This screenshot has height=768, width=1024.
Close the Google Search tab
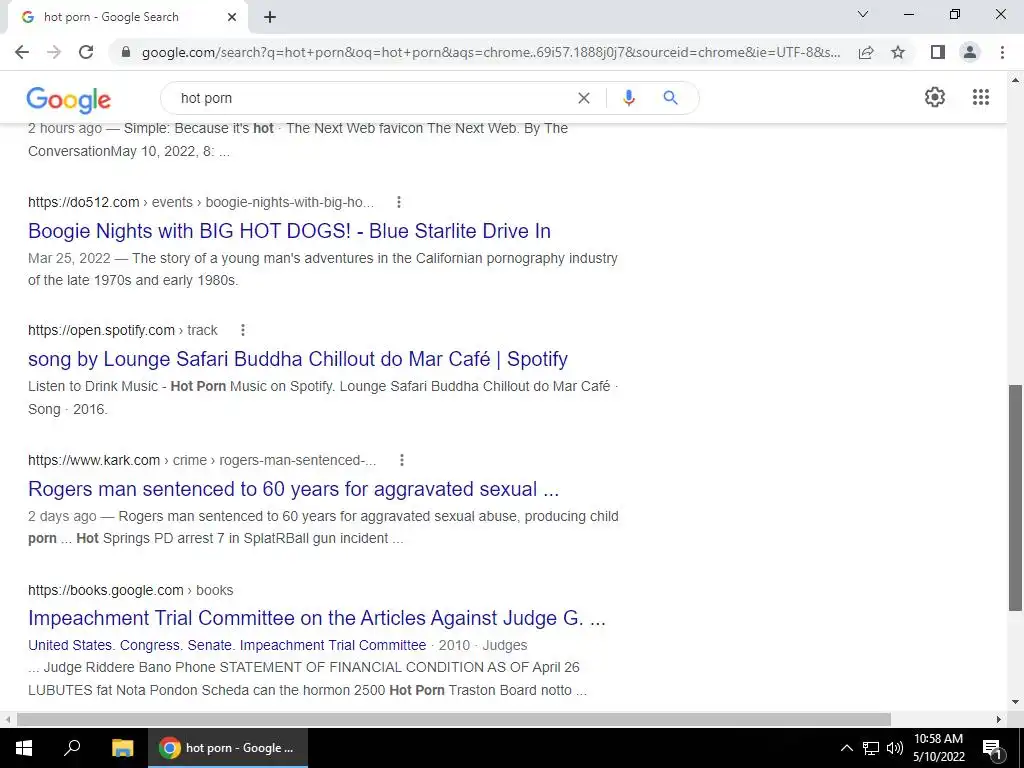[232, 17]
